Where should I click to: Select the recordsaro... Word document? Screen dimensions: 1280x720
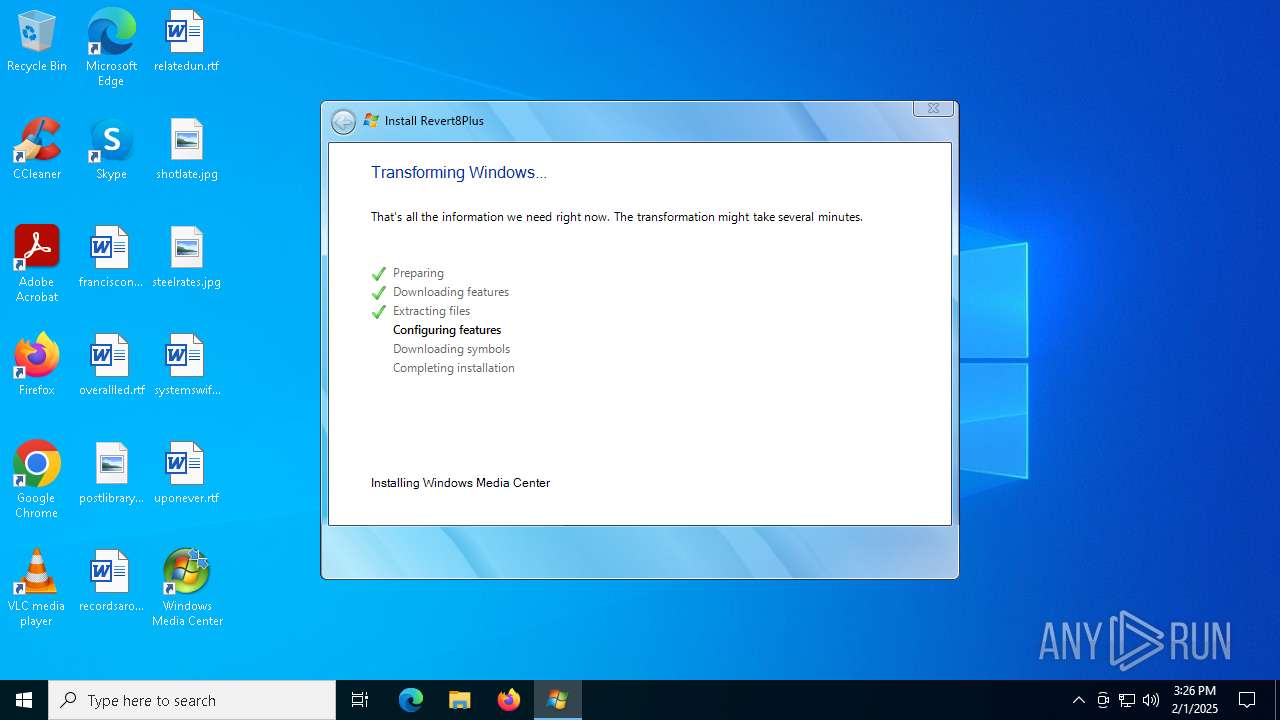coord(111,582)
